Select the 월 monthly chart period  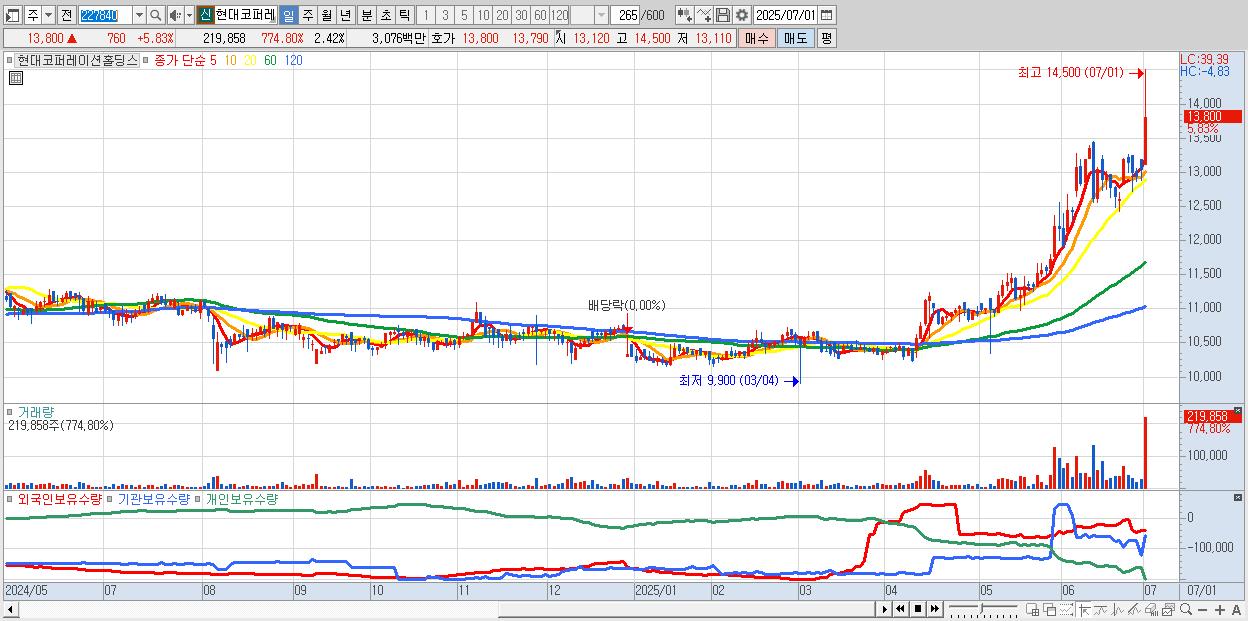click(326, 15)
